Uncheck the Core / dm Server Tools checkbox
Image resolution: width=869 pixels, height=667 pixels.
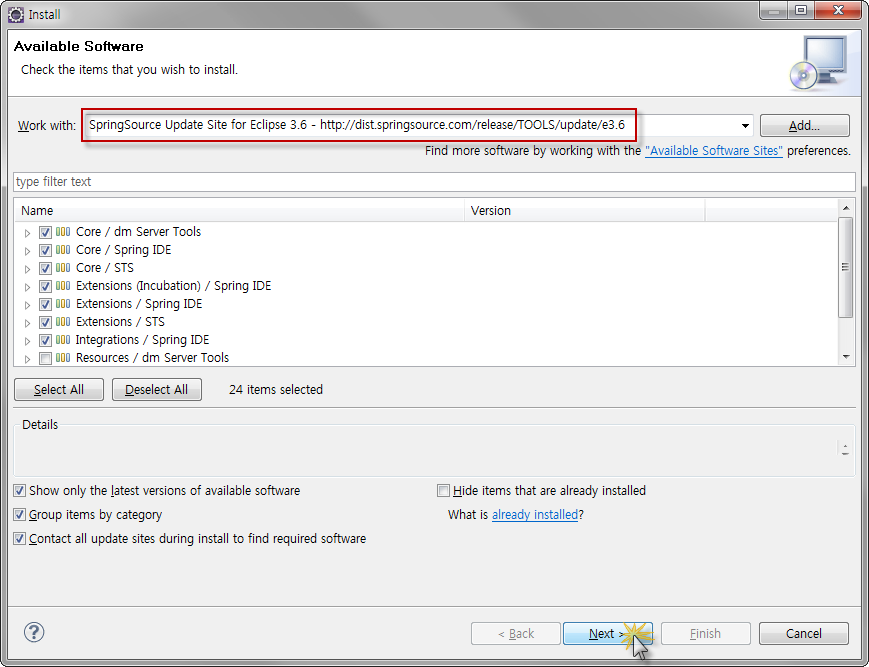pos(45,232)
